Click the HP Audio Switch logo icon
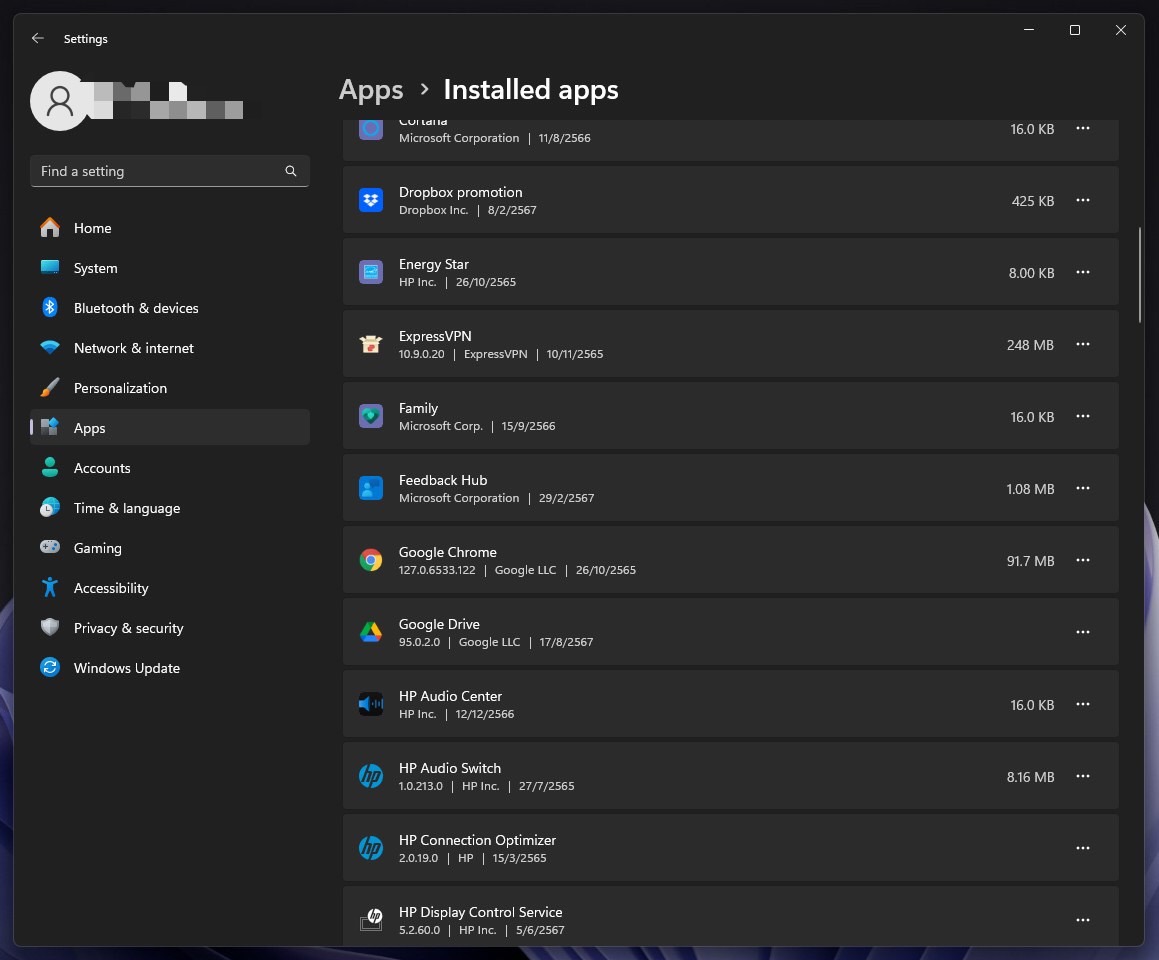This screenshot has width=1159, height=960. (x=370, y=777)
